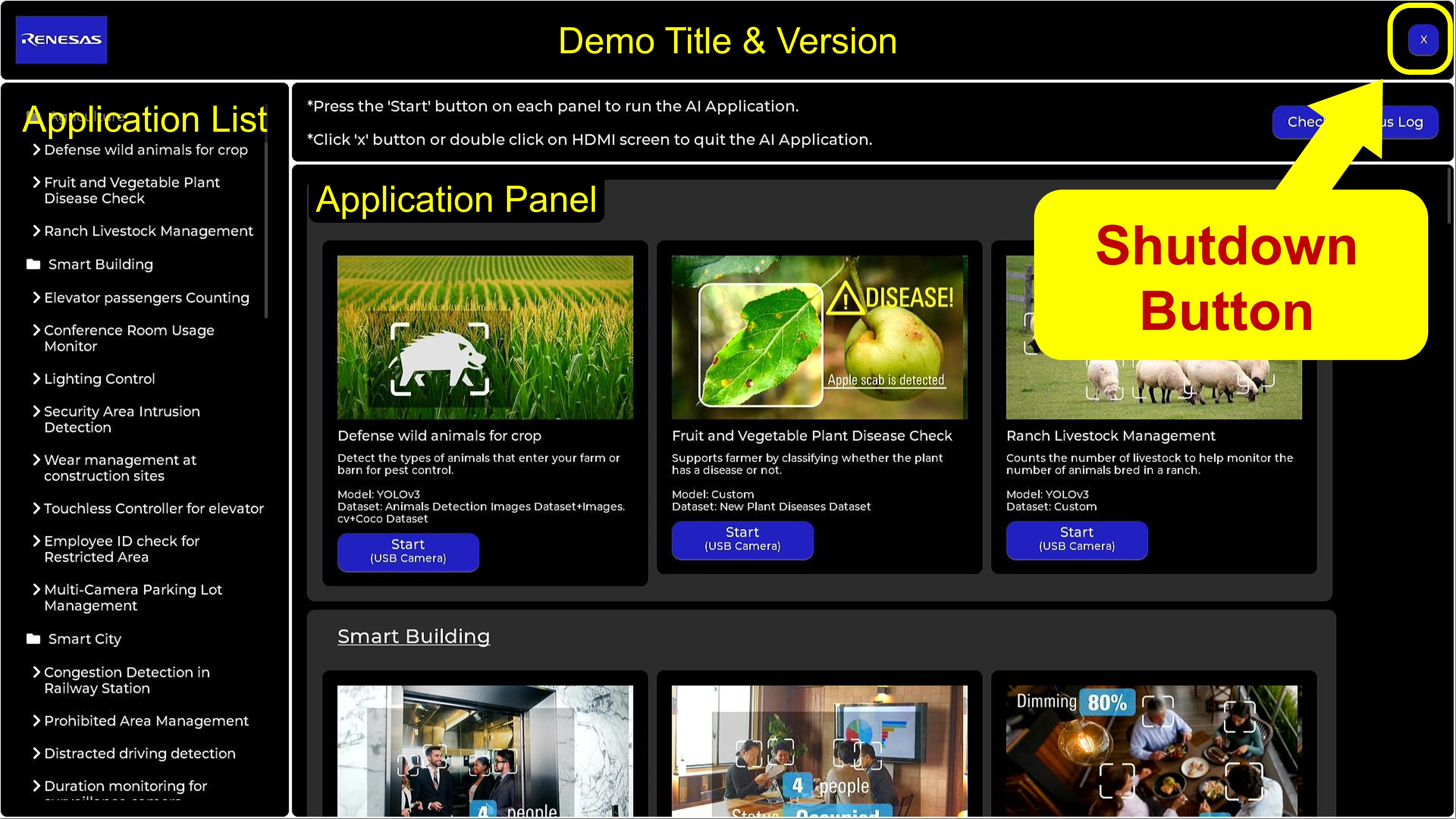This screenshot has width=1456, height=819.
Task: Open Multi-Camera Parking Lot Management item
Action: pyautogui.click(x=133, y=597)
